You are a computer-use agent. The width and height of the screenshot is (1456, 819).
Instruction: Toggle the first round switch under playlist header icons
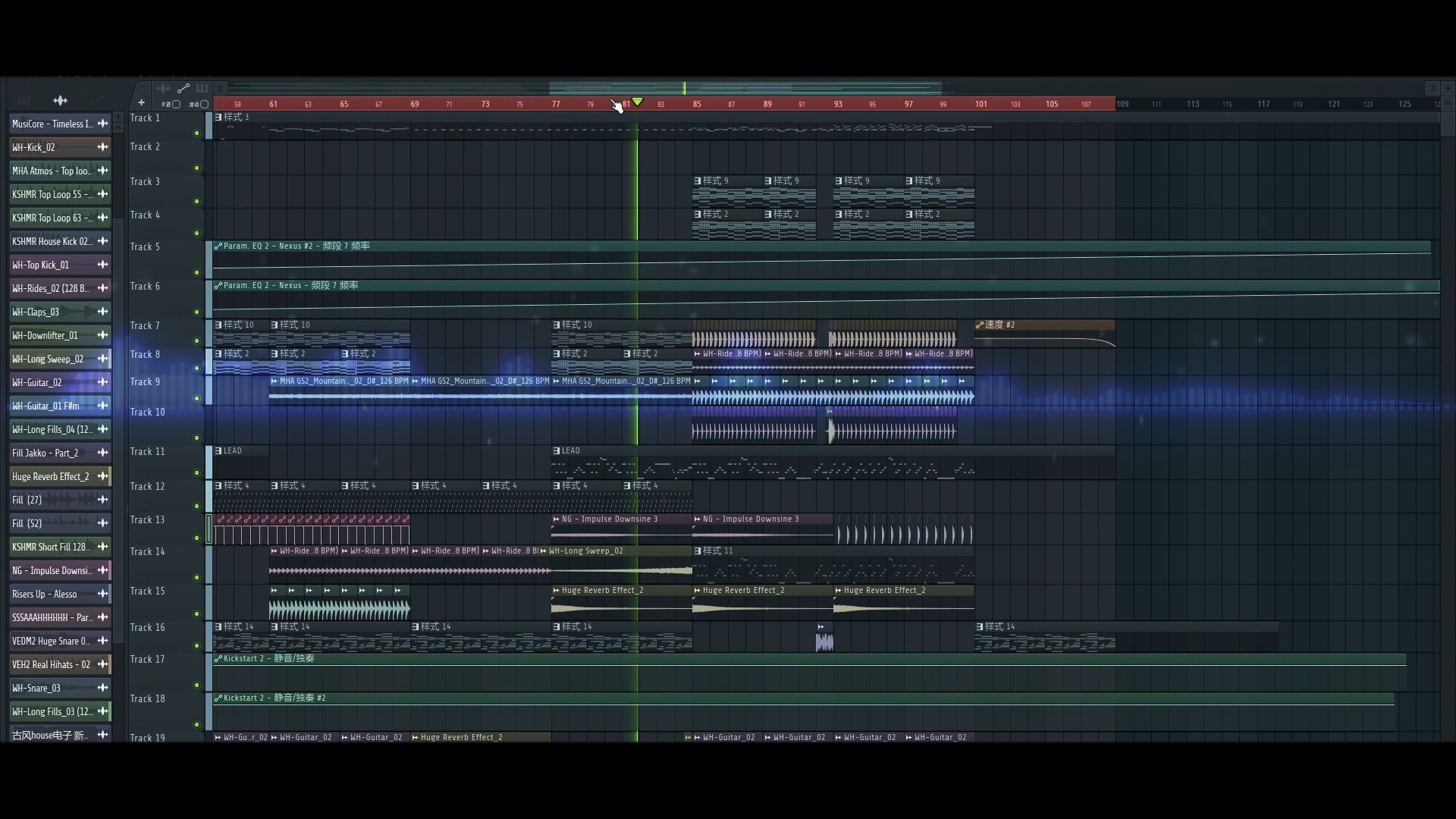click(177, 105)
